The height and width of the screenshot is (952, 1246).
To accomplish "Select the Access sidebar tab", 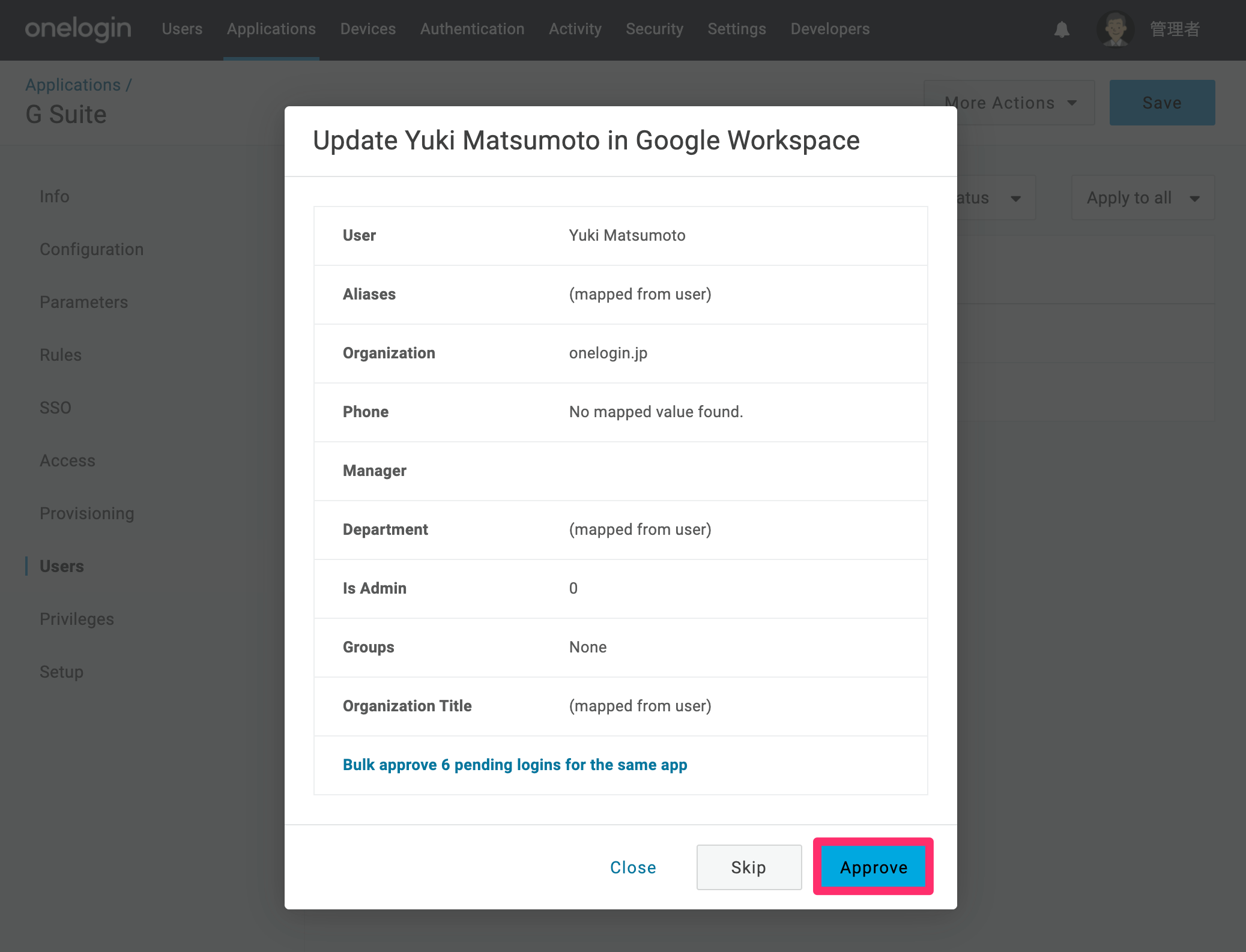I will pos(68,460).
